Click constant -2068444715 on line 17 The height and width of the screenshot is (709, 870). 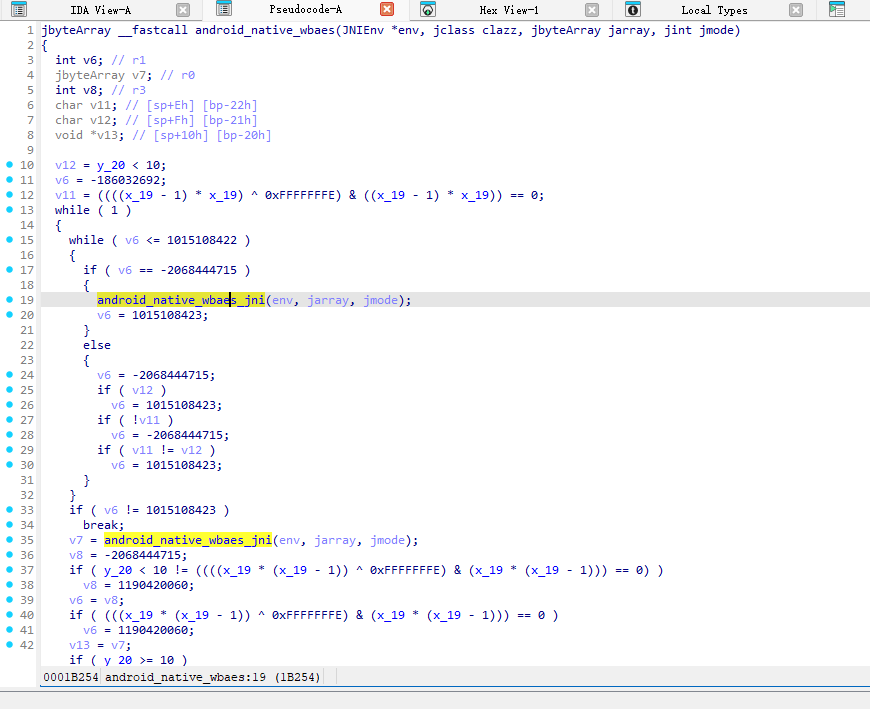point(199,270)
